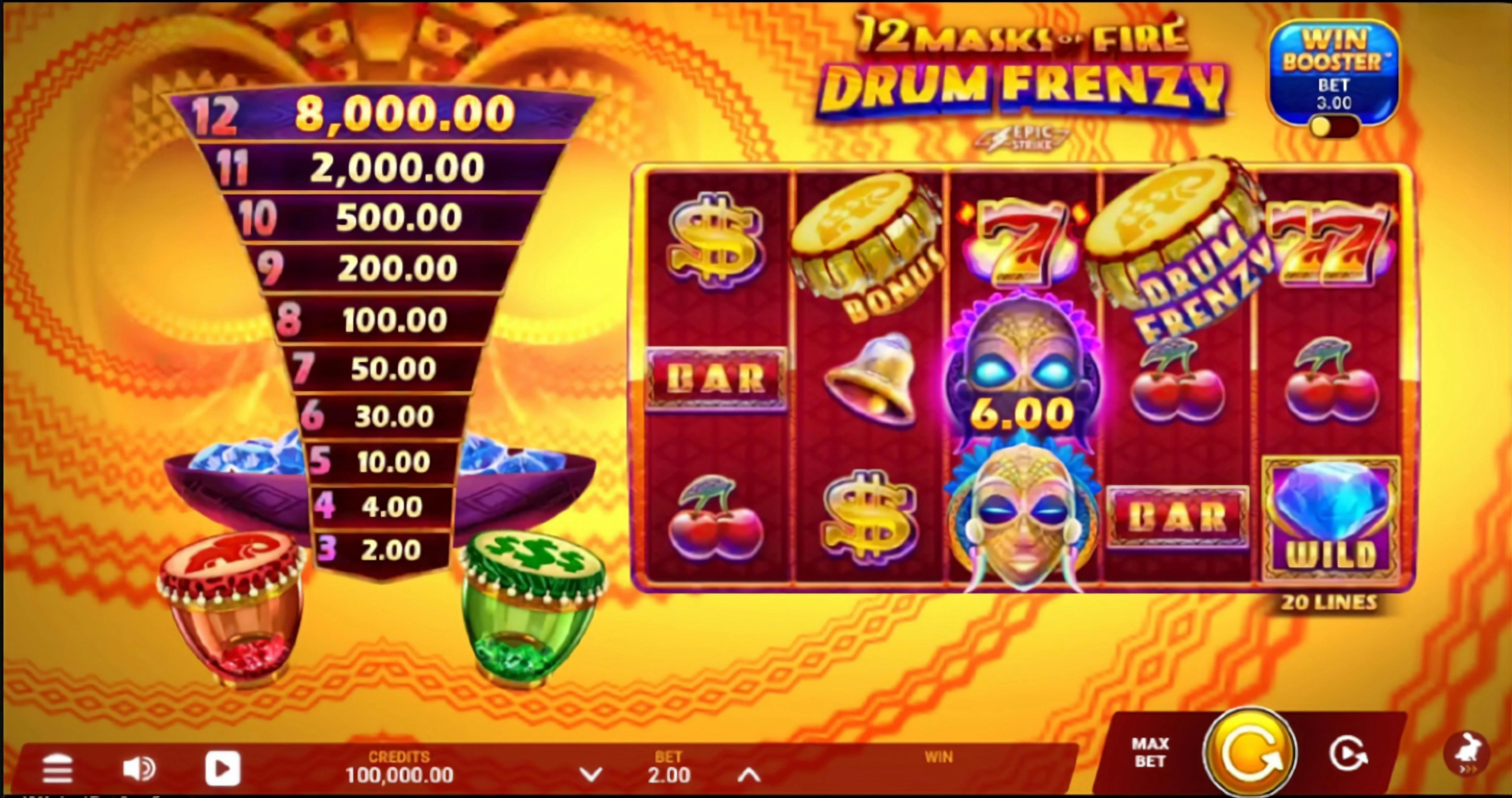Mute the game sound
This screenshot has height=798, width=1512.
click(x=139, y=769)
